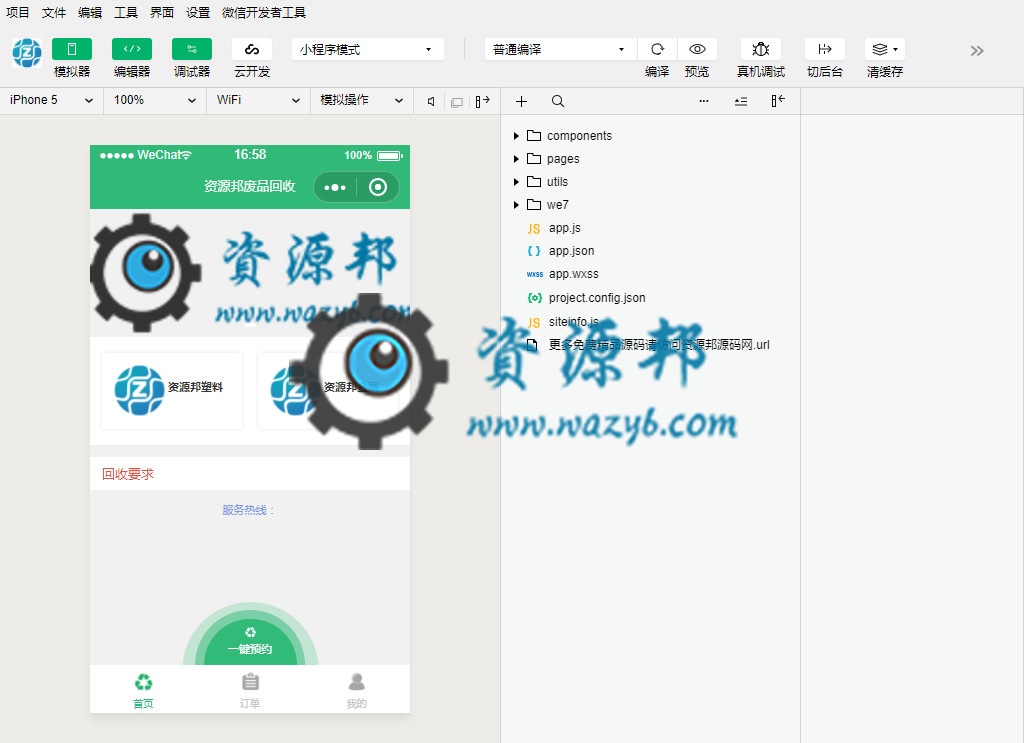
Task: Click the 编译 compile refresh icon
Action: click(x=657, y=49)
